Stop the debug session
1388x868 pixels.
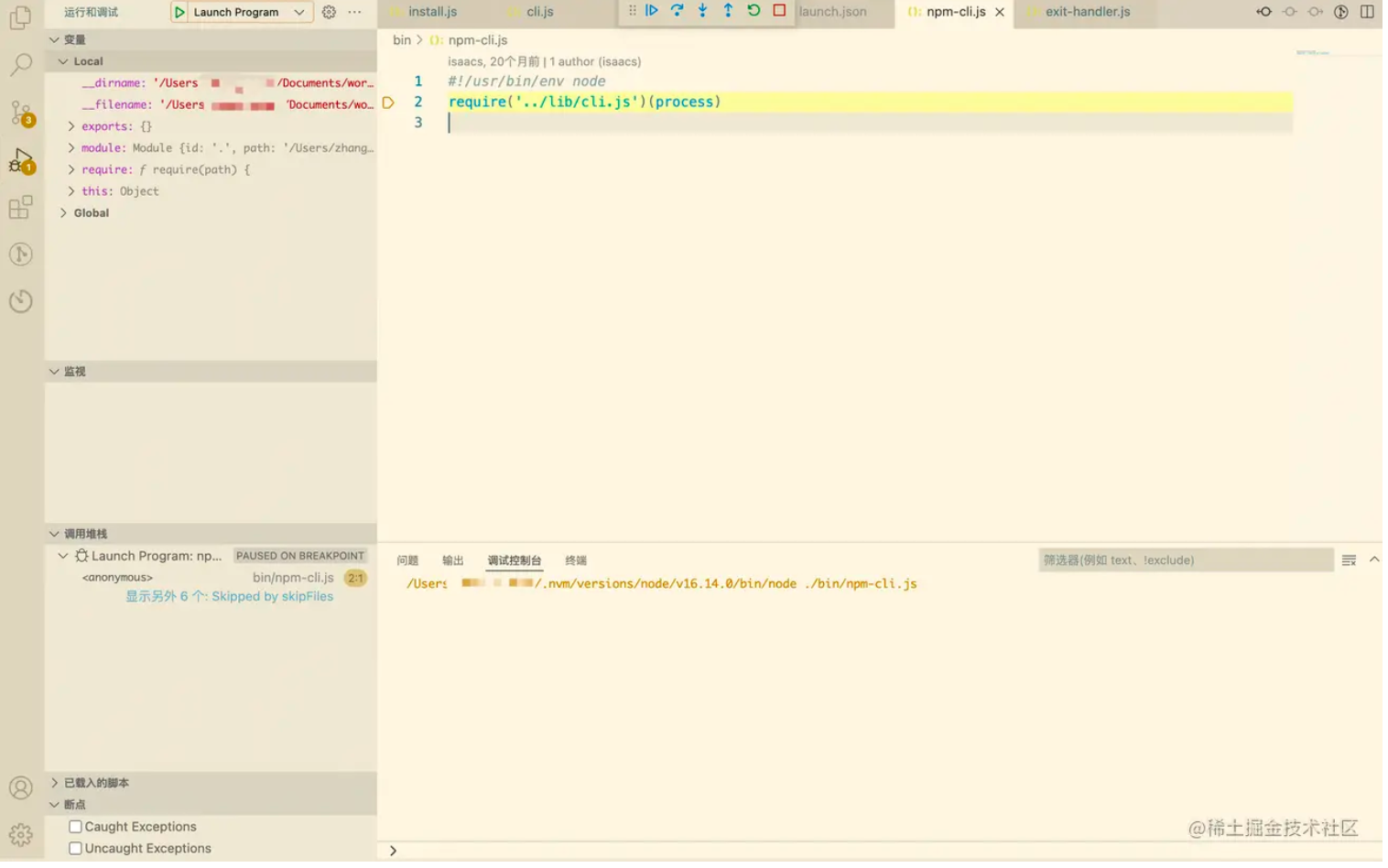click(x=779, y=10)
